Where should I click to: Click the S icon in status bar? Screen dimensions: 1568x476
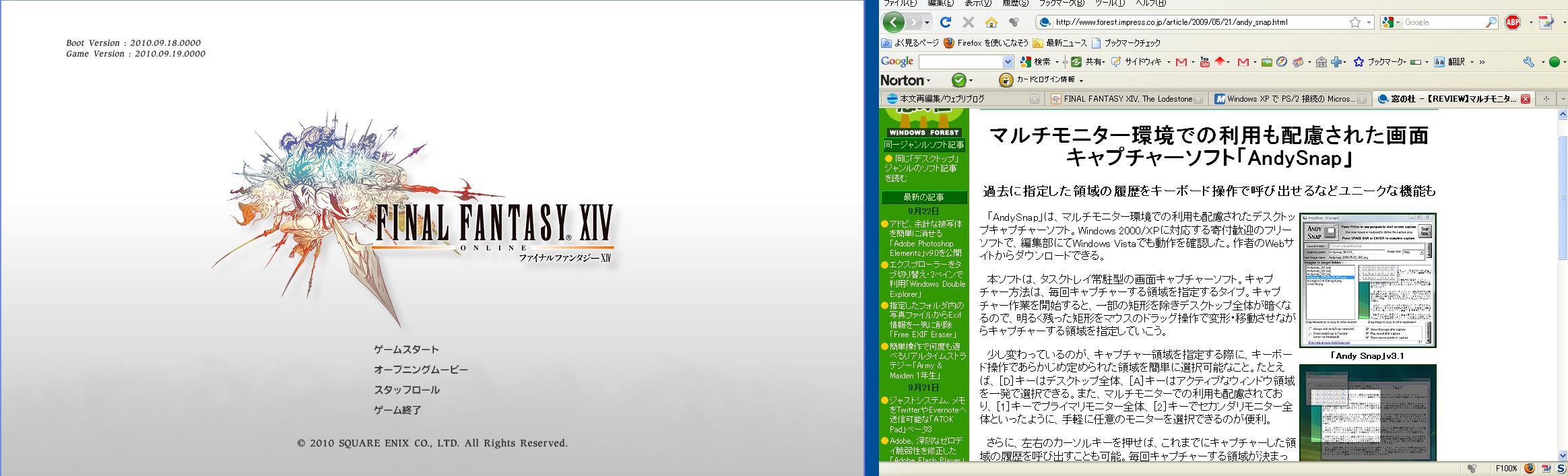coord(1561,469)
